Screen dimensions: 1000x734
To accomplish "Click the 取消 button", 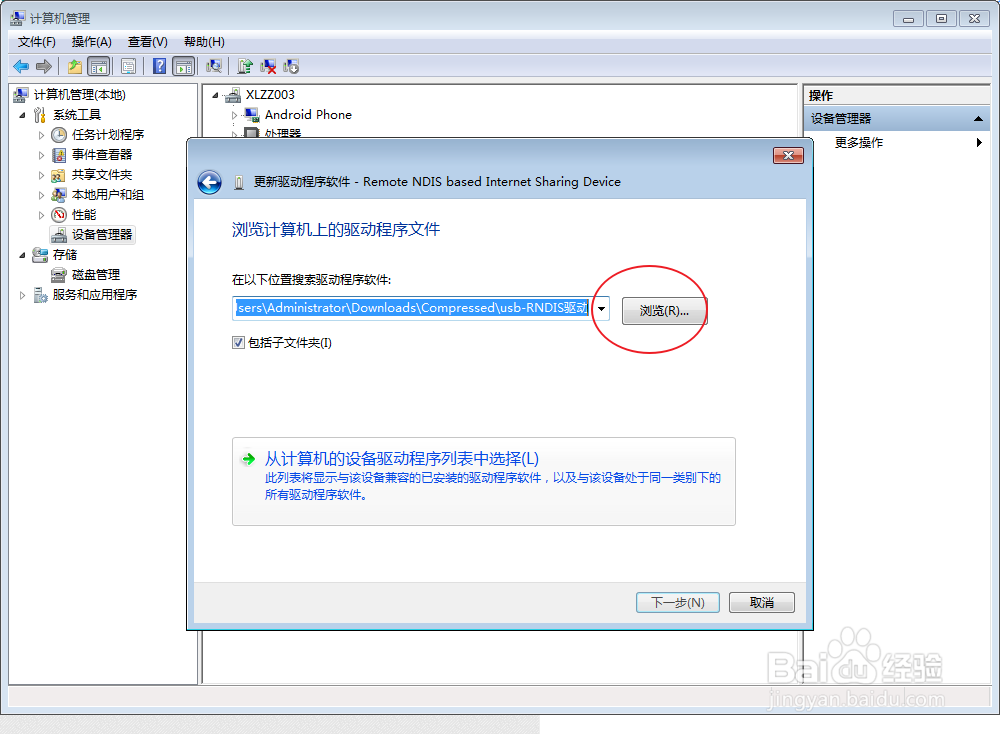I will pyautogui.click(x=761, y=603).
